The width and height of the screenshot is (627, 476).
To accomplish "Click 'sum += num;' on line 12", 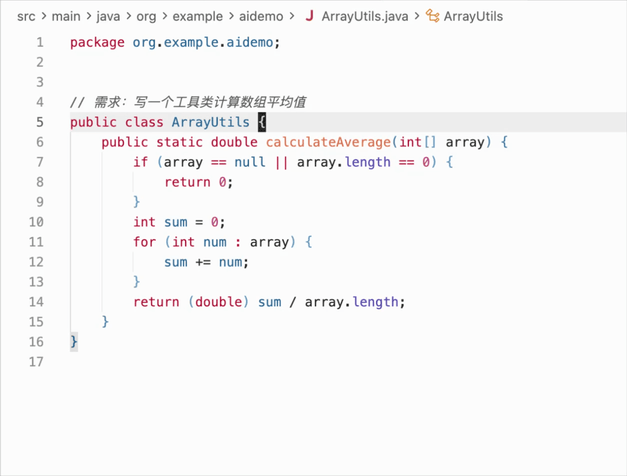I will (206, 262).
